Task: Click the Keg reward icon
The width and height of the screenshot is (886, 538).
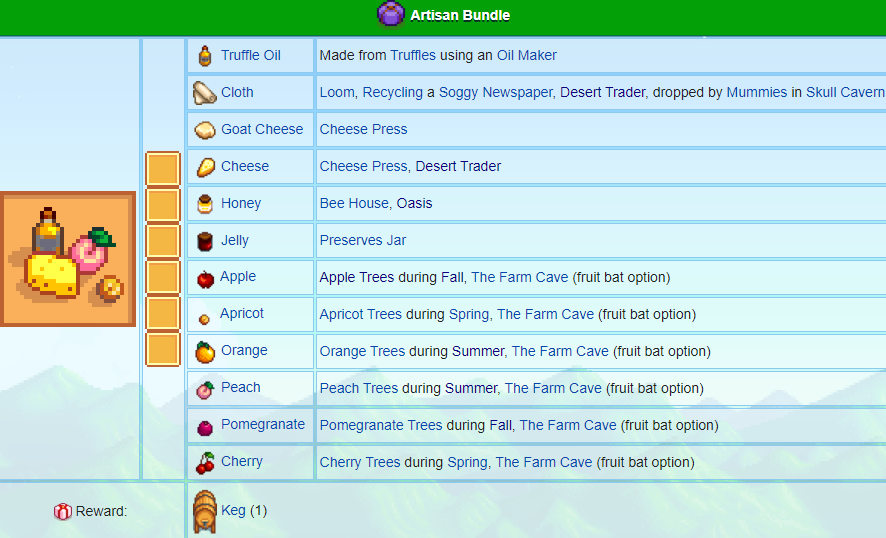Action: 203,511
